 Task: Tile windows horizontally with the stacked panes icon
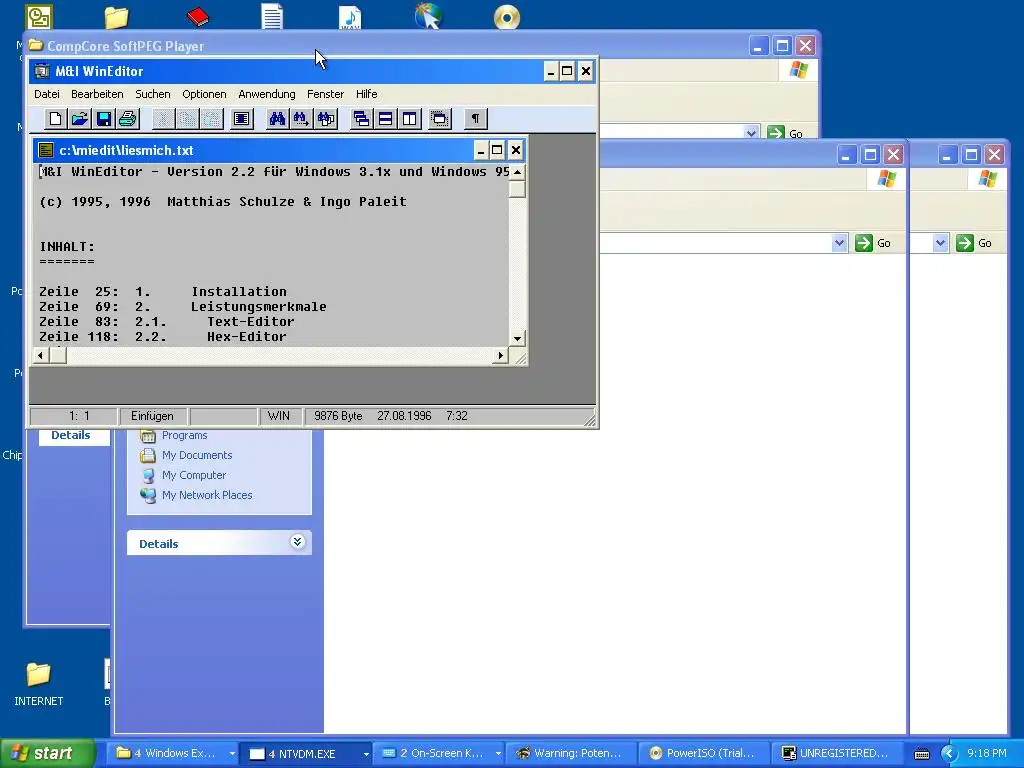point(385,119)
